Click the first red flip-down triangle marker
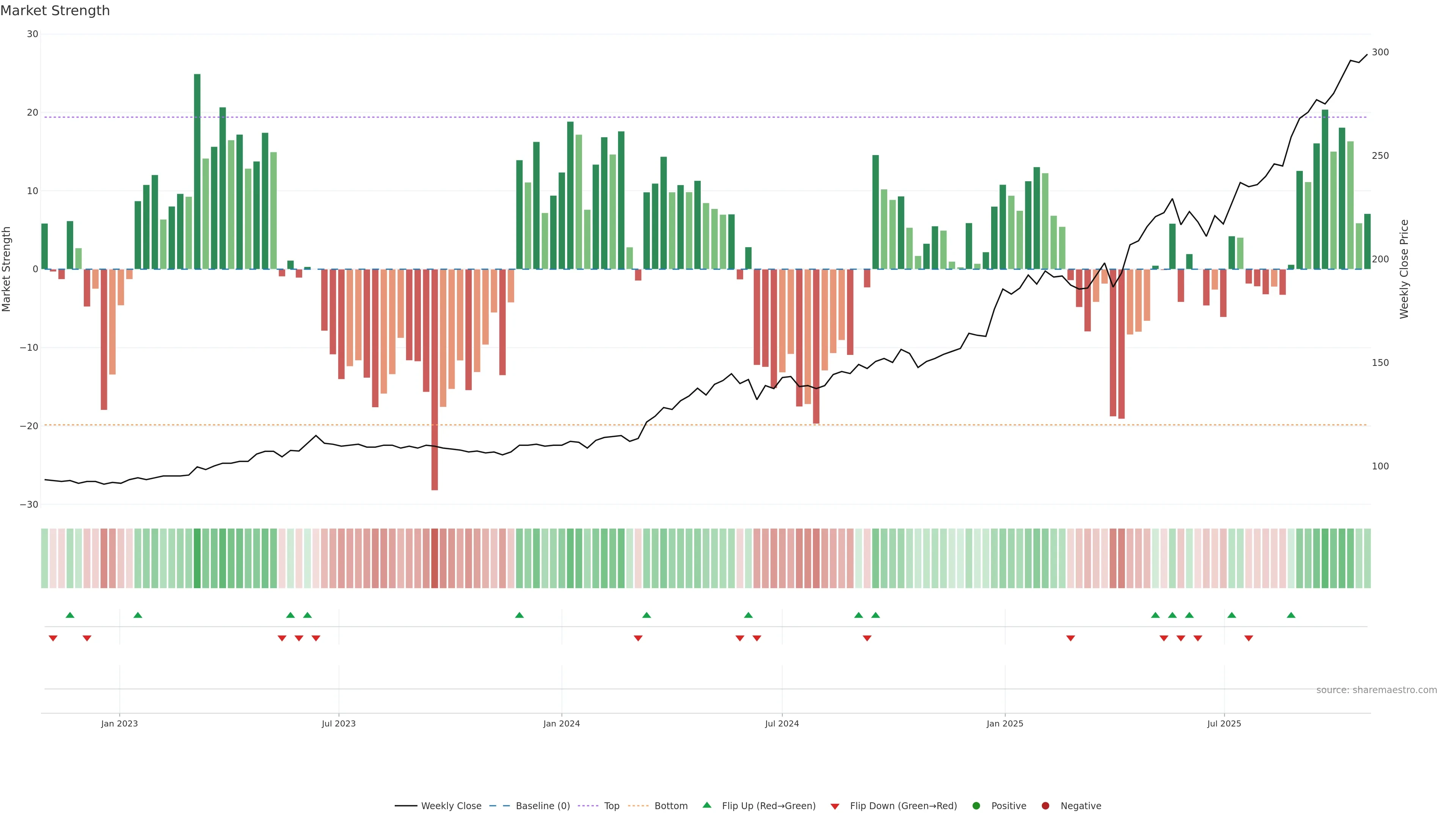Screen dimensions: 1456x819 [53, 638]
